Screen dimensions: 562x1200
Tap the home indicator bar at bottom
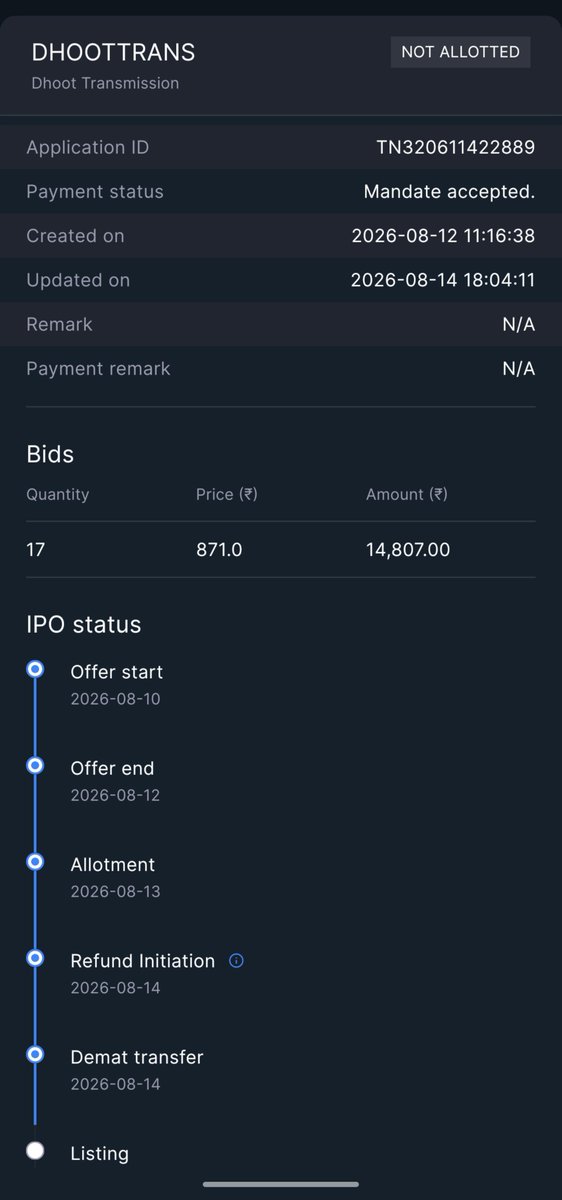click(x=281, y=1184)
